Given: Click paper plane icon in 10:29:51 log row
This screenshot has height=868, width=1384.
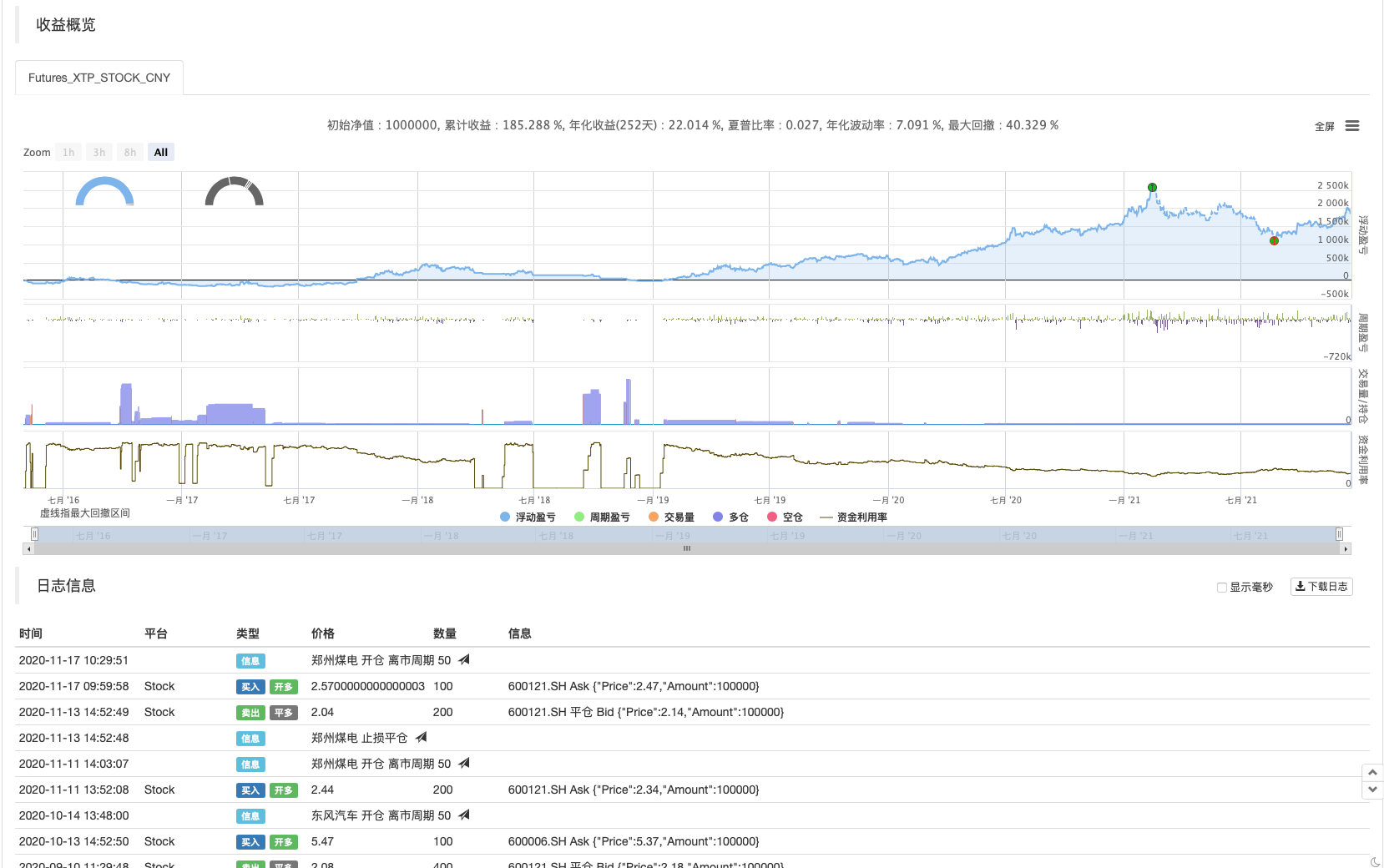Looking at the screenshot, I should [464, 660].
